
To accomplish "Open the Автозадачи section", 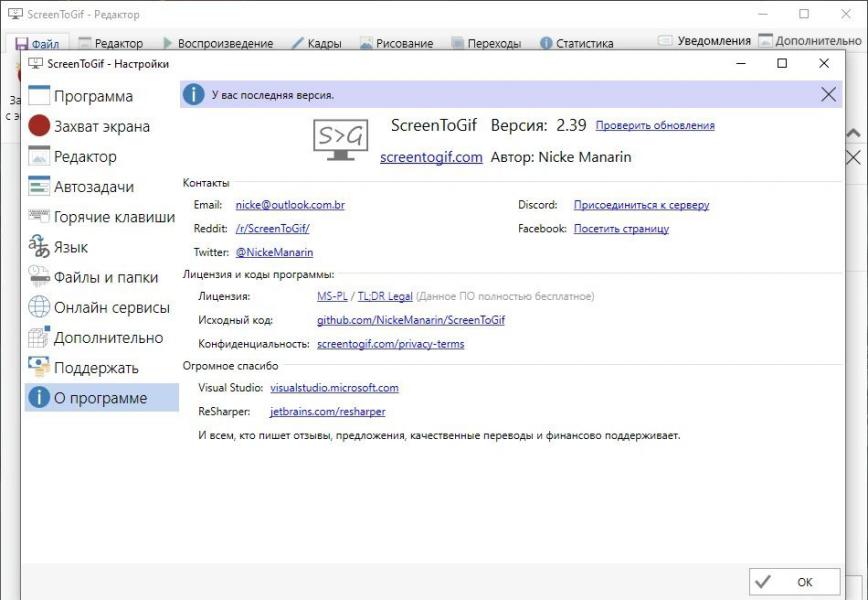I will [x=101, y=187].
